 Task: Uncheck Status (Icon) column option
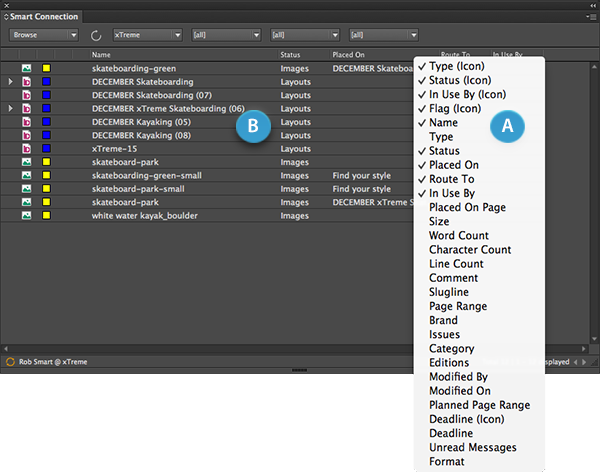[479, 80]
